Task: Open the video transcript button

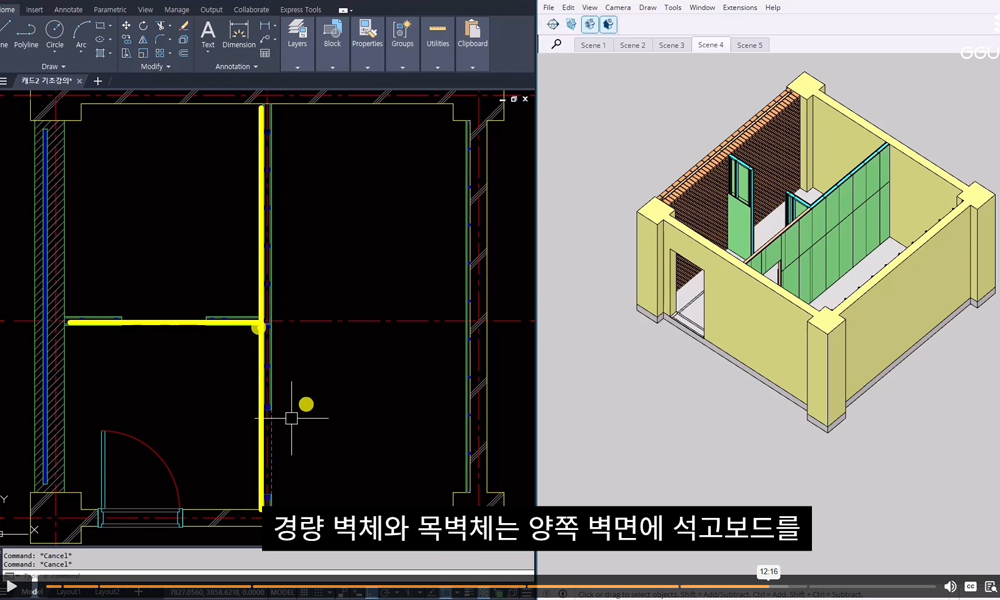Action: click(x=990, y=587)
